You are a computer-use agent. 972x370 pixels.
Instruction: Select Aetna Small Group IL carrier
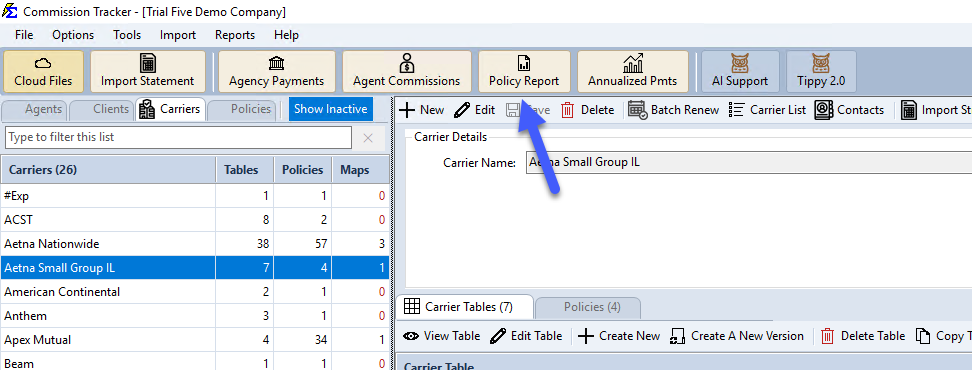[x=195, y=268]
